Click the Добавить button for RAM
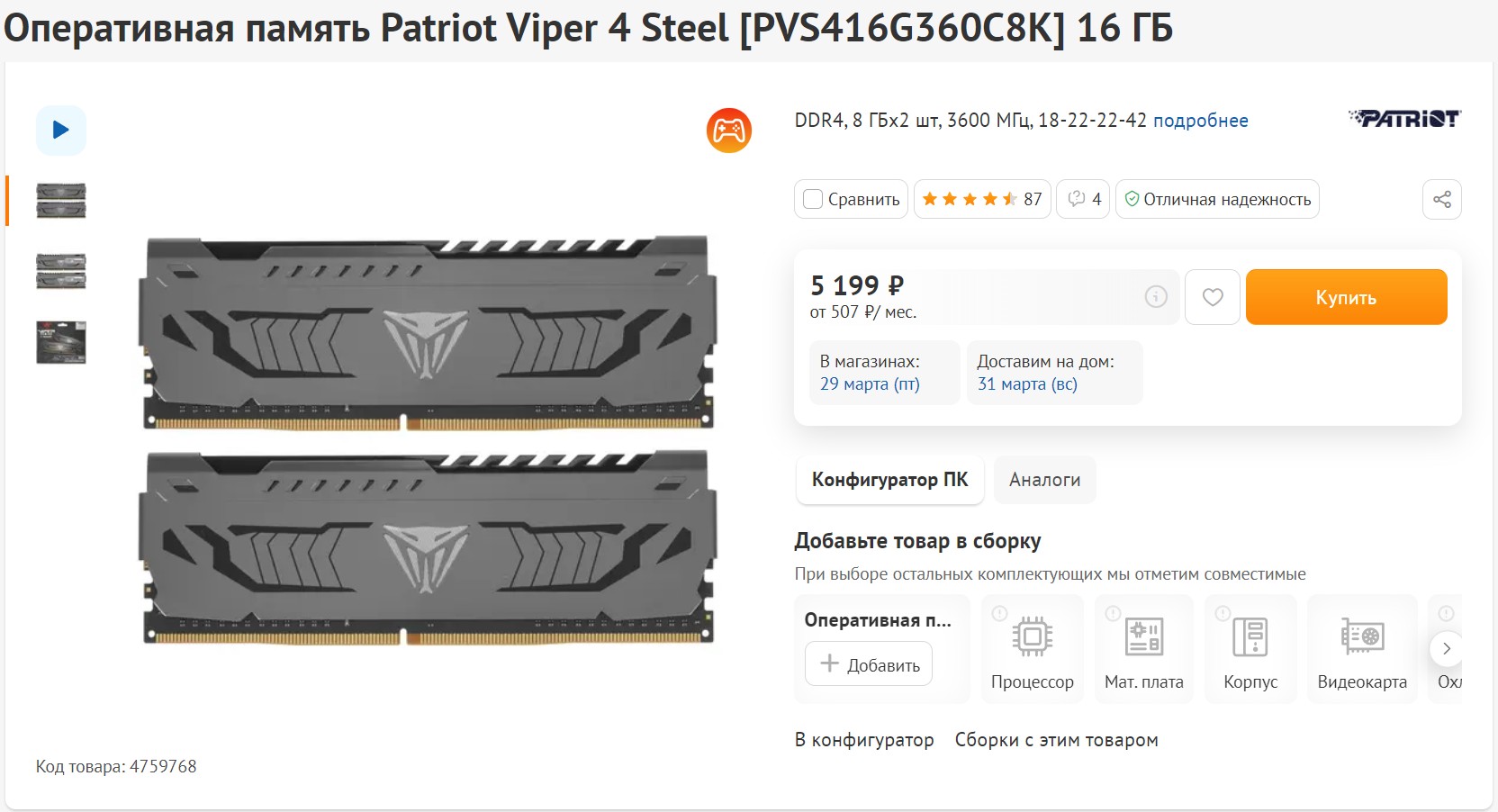 (x=869, y=664)
